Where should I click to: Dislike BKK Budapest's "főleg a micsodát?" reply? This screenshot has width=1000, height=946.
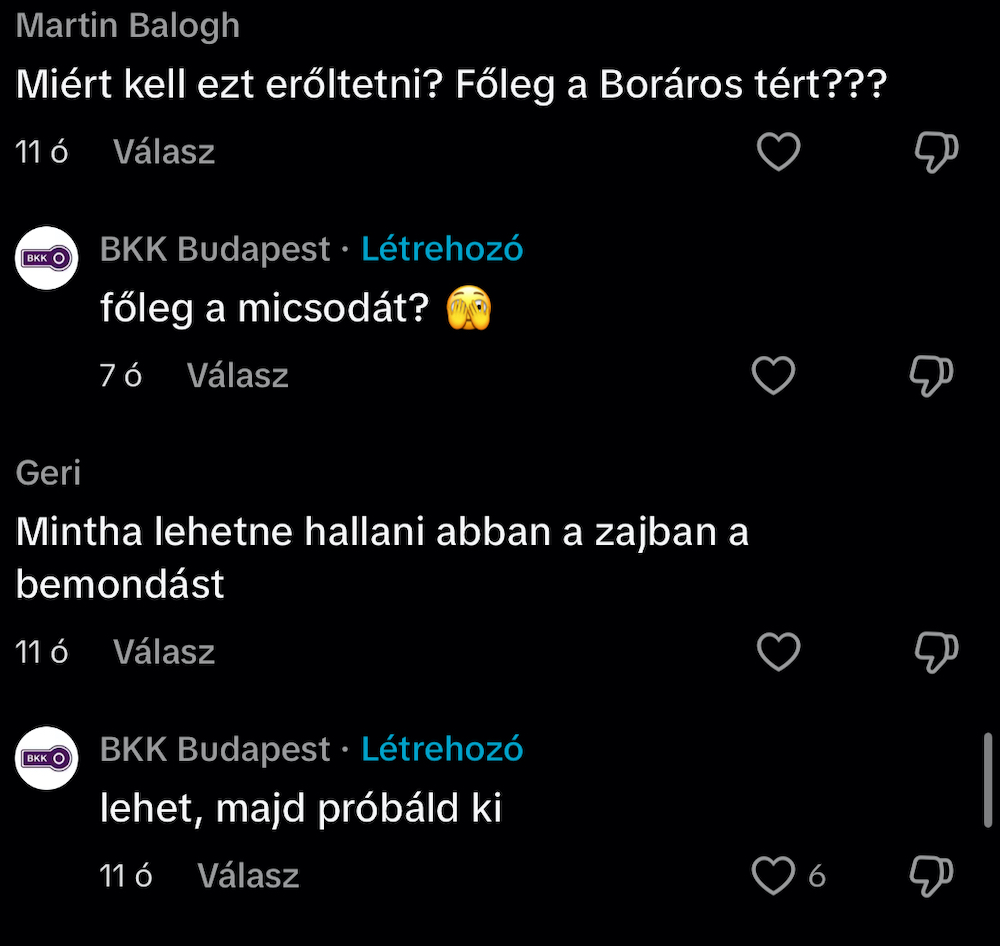point(931,376)
